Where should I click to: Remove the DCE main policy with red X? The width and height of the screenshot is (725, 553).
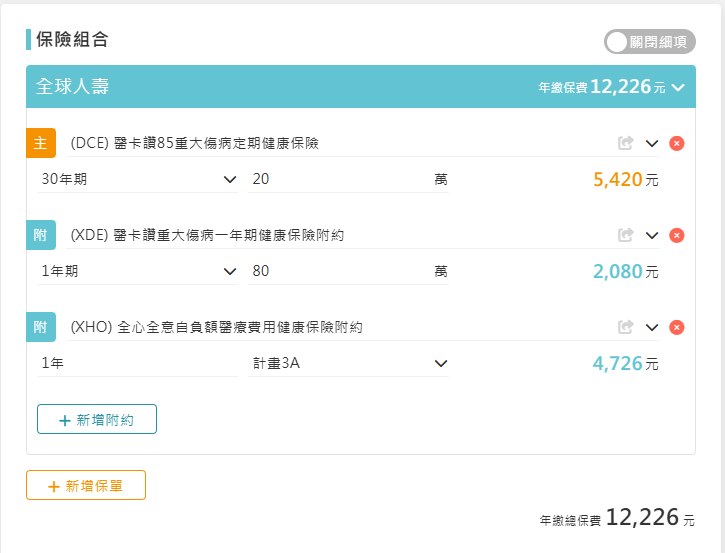(x=677, y=143)
